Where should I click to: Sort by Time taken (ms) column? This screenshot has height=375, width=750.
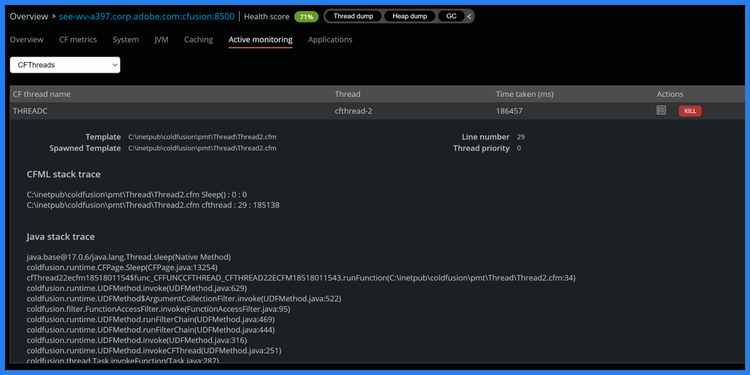[x=525, y=94]
